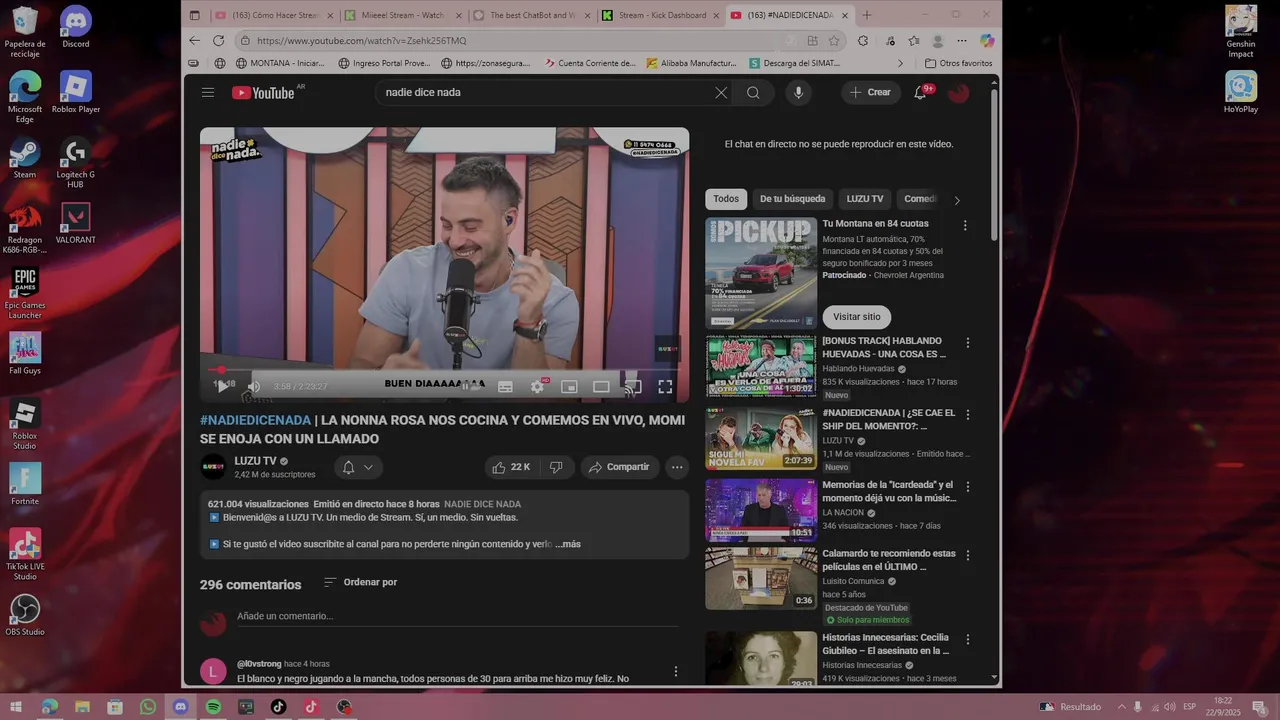Select the Steam desktop icon
Image resolution: width=1280 pixels, height=720 pixels.
click(x=25, y=159)
